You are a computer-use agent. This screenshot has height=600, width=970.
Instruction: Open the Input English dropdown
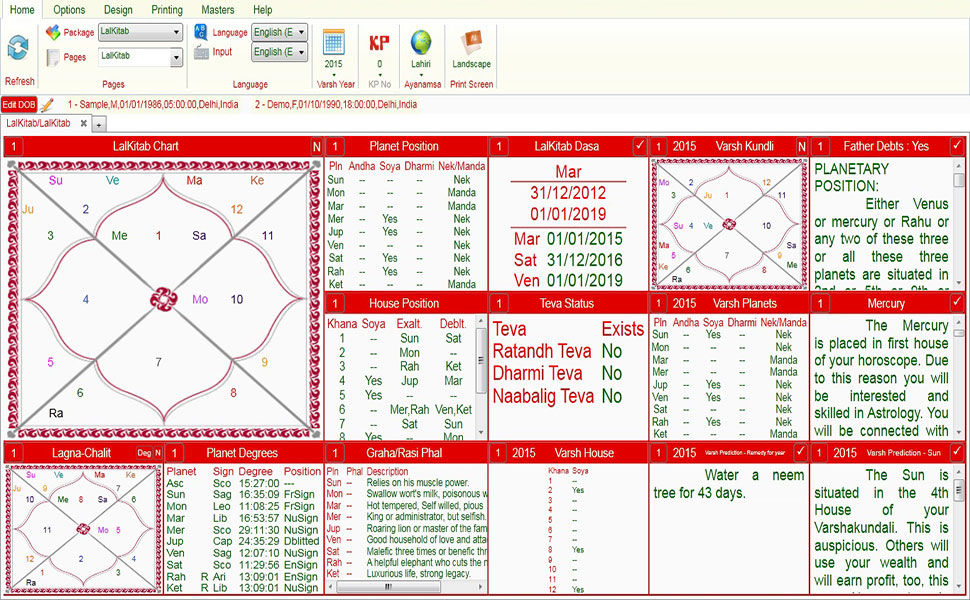[x=279, y=52]
